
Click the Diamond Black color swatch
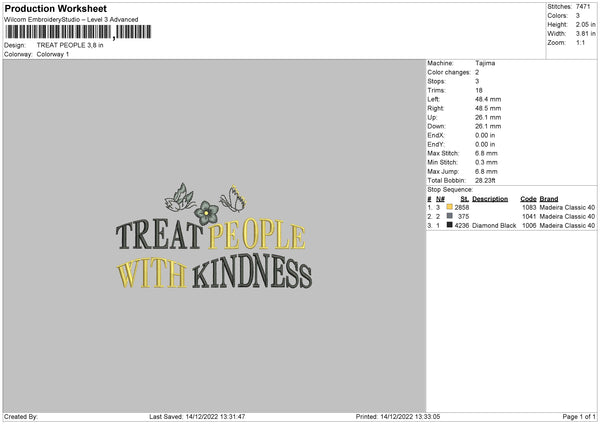pos(449,225)
